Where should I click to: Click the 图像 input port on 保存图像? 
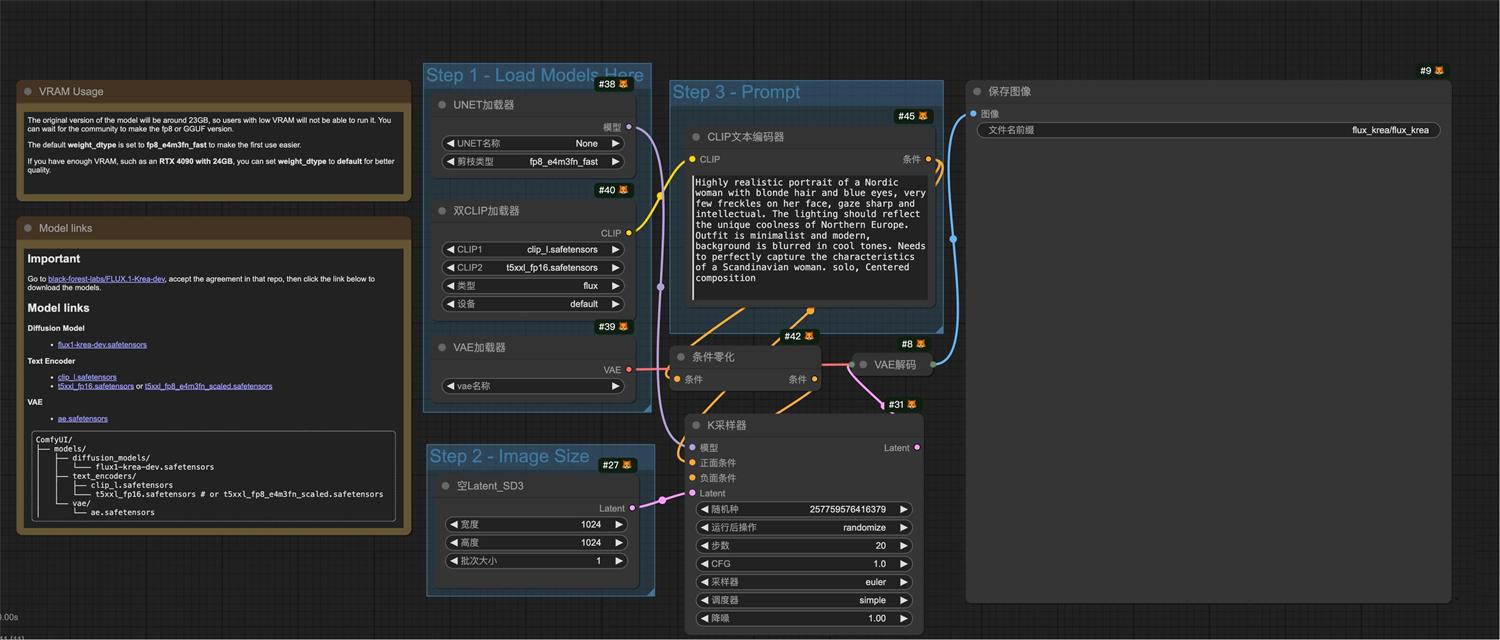click(x=973, y=114)
